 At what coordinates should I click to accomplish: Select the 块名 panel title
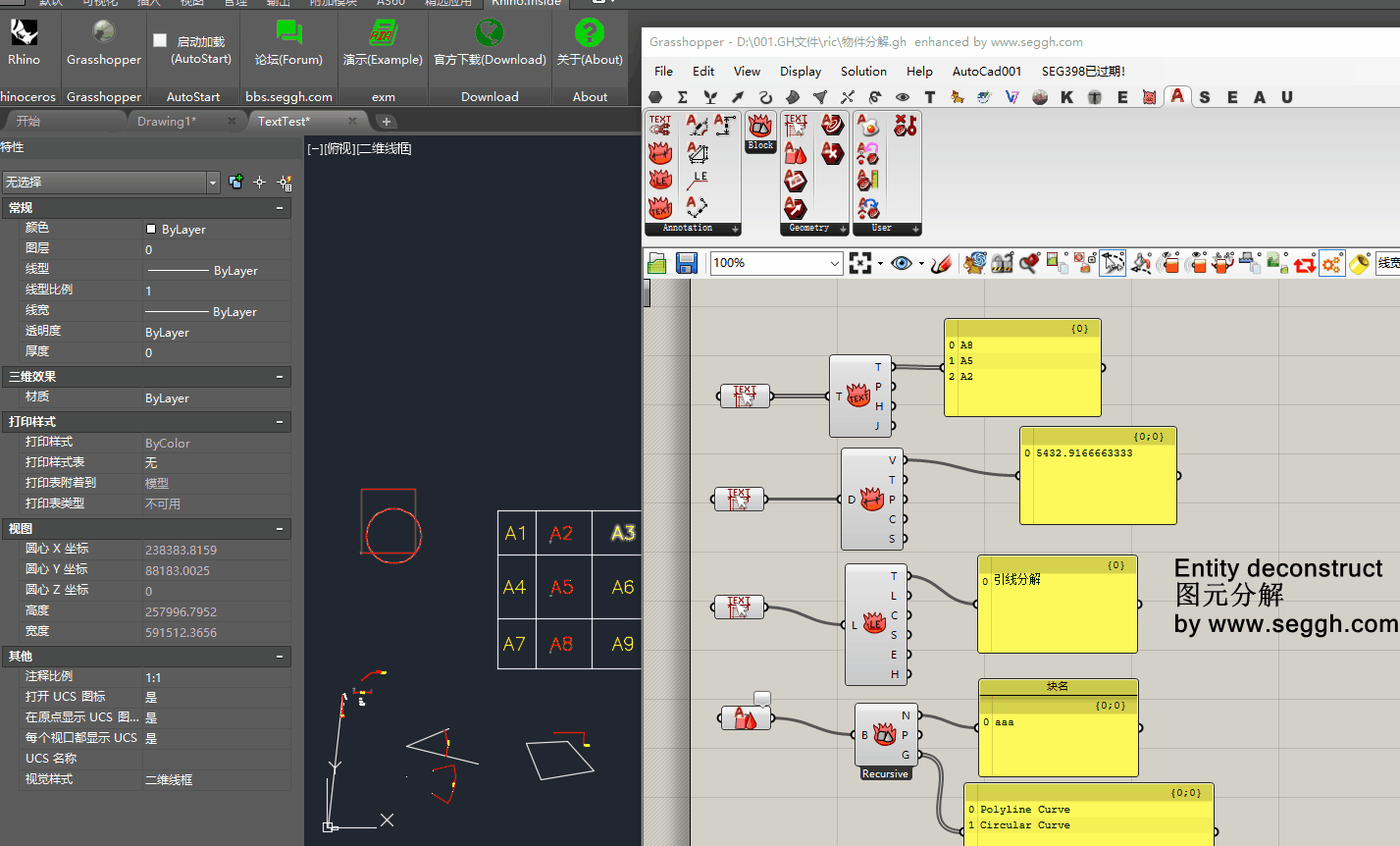coord(1058,686)
